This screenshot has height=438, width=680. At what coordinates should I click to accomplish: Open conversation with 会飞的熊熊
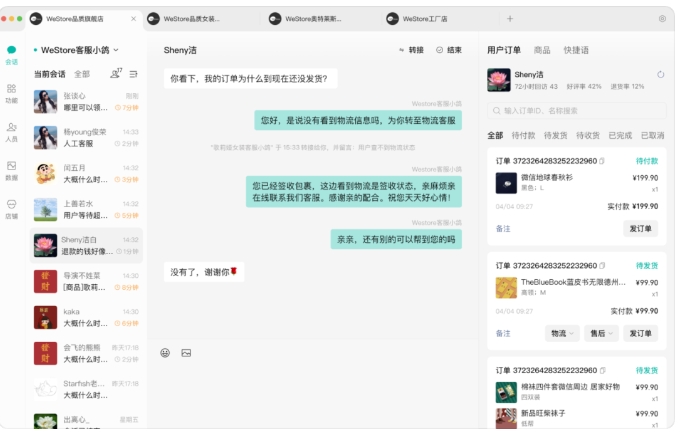tap(86, 353)
